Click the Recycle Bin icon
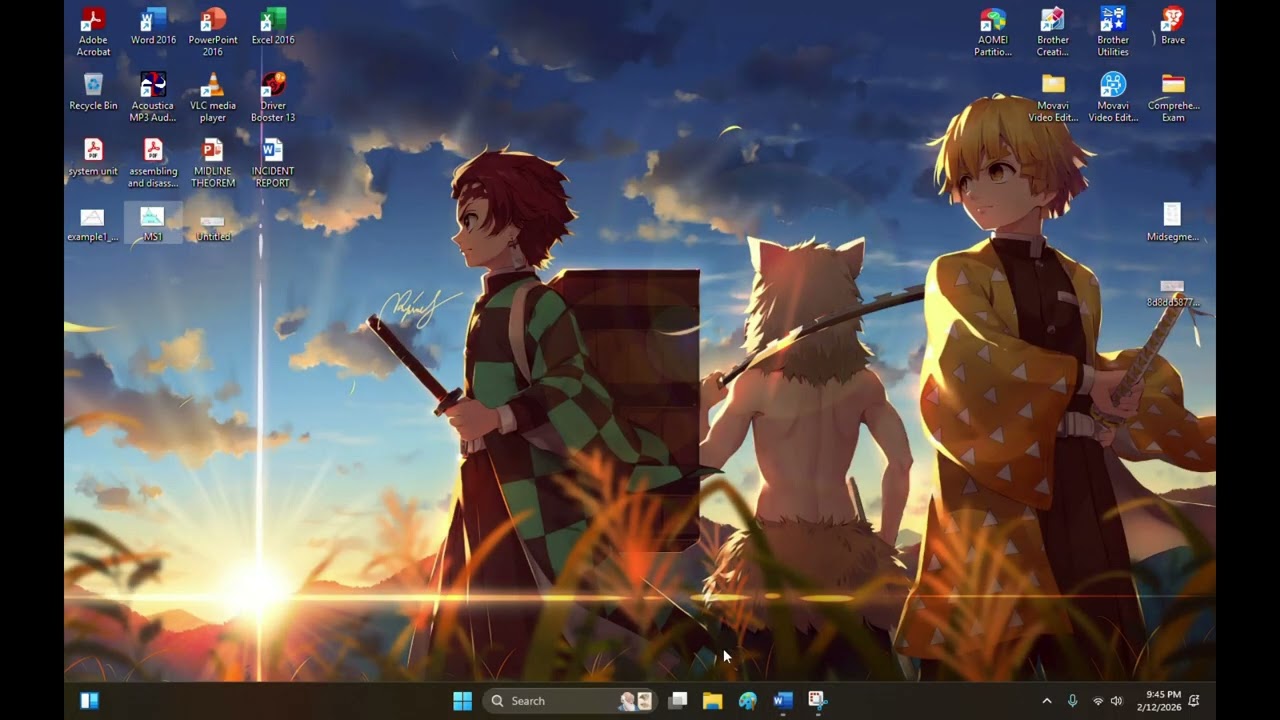The image size is (1280, 720). 93,91
